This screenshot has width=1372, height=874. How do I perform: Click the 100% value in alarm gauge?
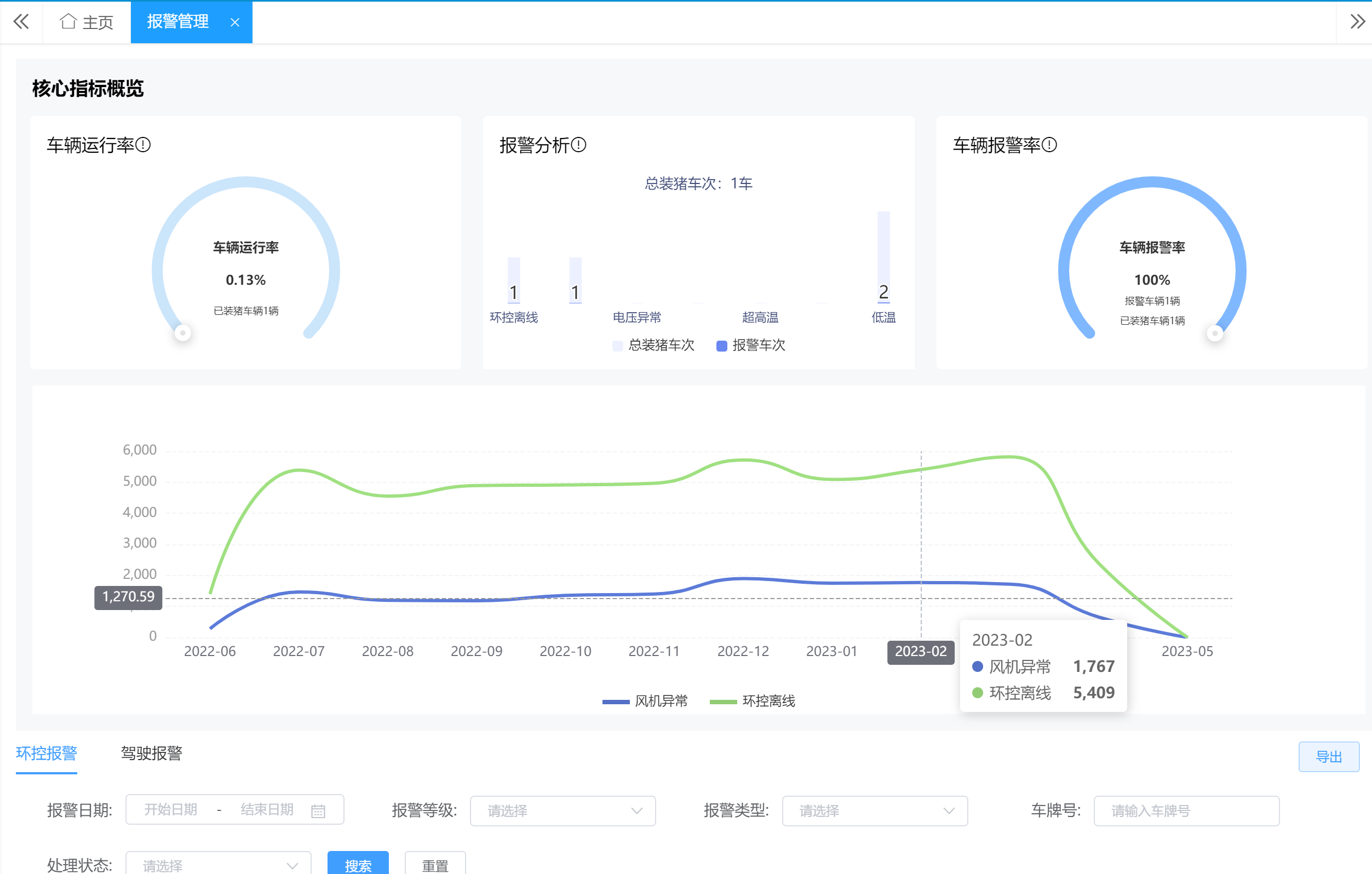click(1152, 280)
